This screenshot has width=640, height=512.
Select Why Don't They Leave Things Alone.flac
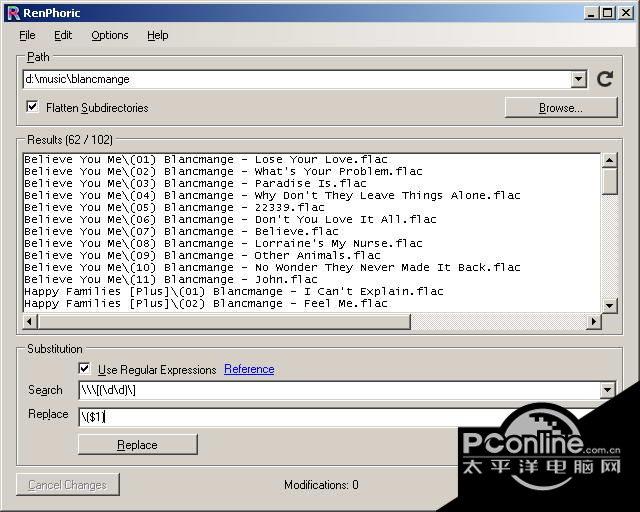coord(312,195)
